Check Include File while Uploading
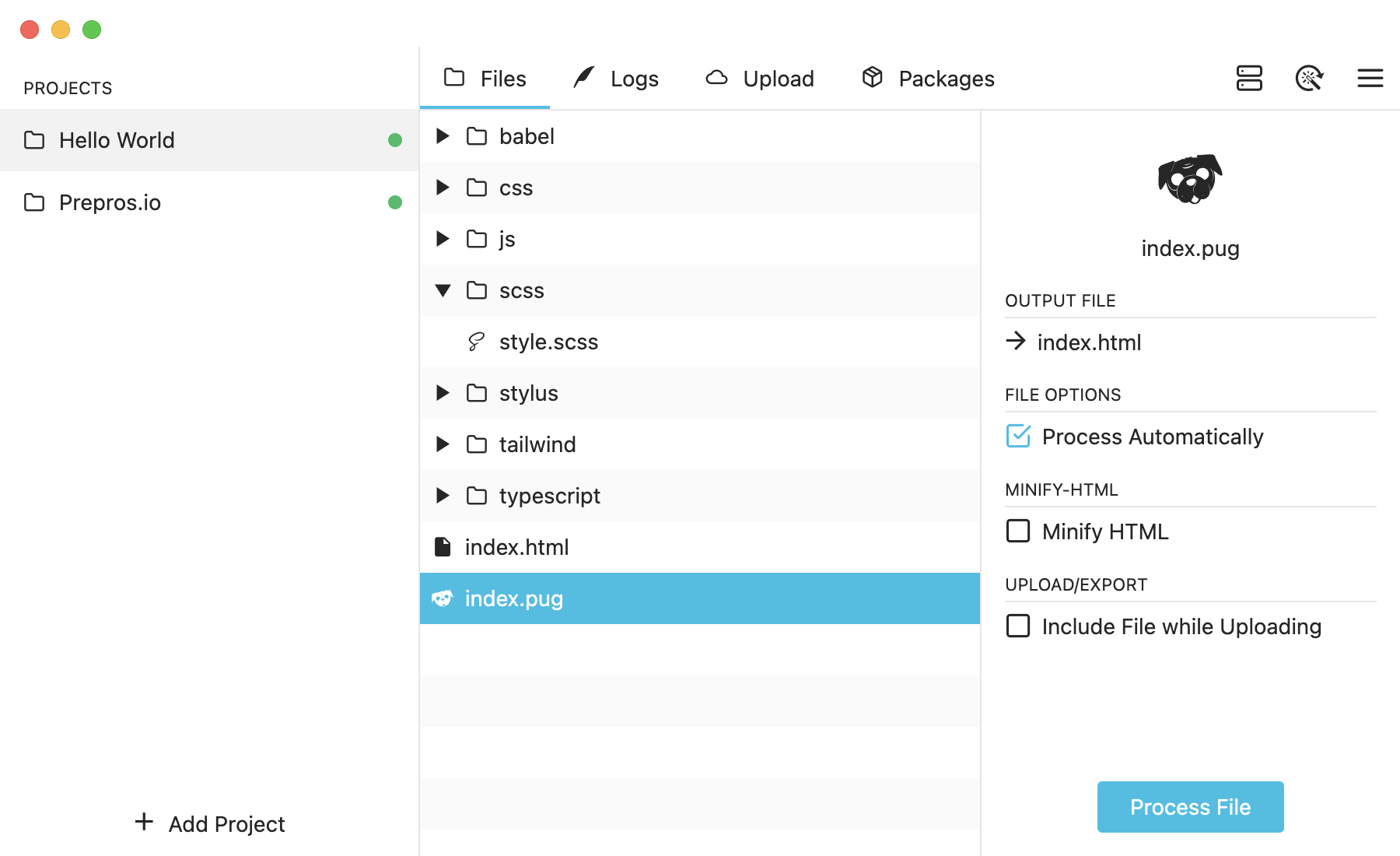The width and height of the screenshot is (1400, 856). pos(1018,626)
